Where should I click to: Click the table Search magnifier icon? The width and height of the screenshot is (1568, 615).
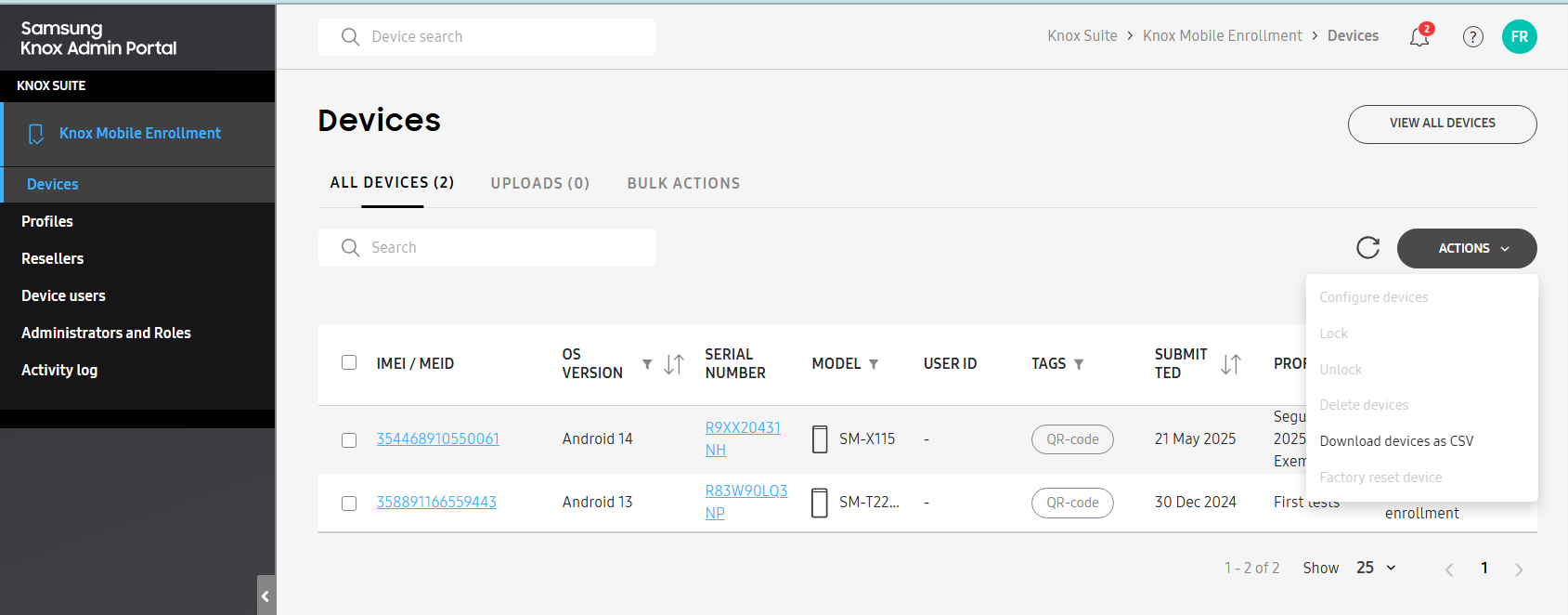click(x=350, y=248)
